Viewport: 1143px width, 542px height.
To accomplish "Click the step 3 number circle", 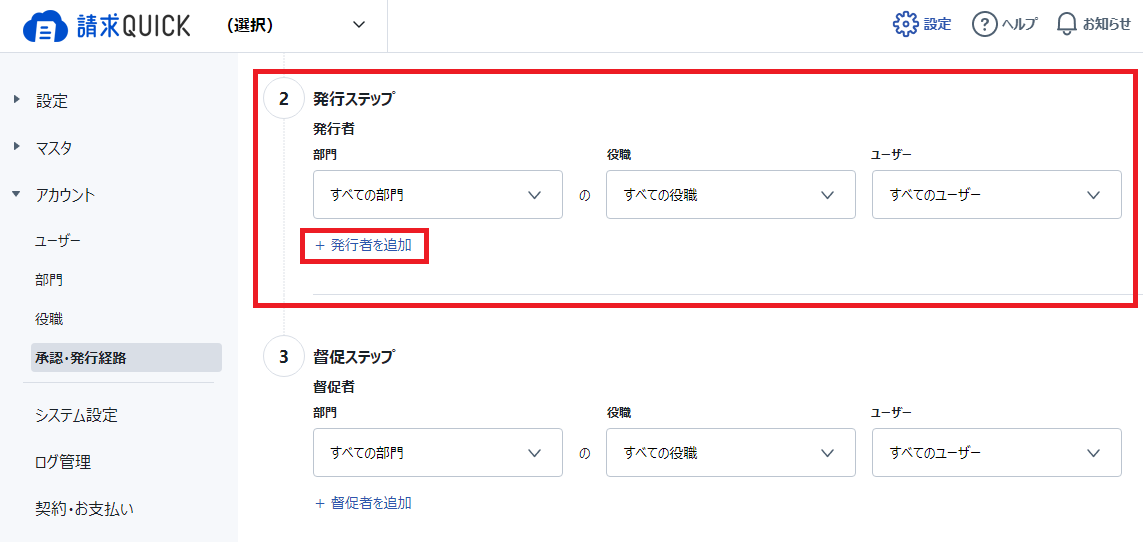I will point(284,357).
